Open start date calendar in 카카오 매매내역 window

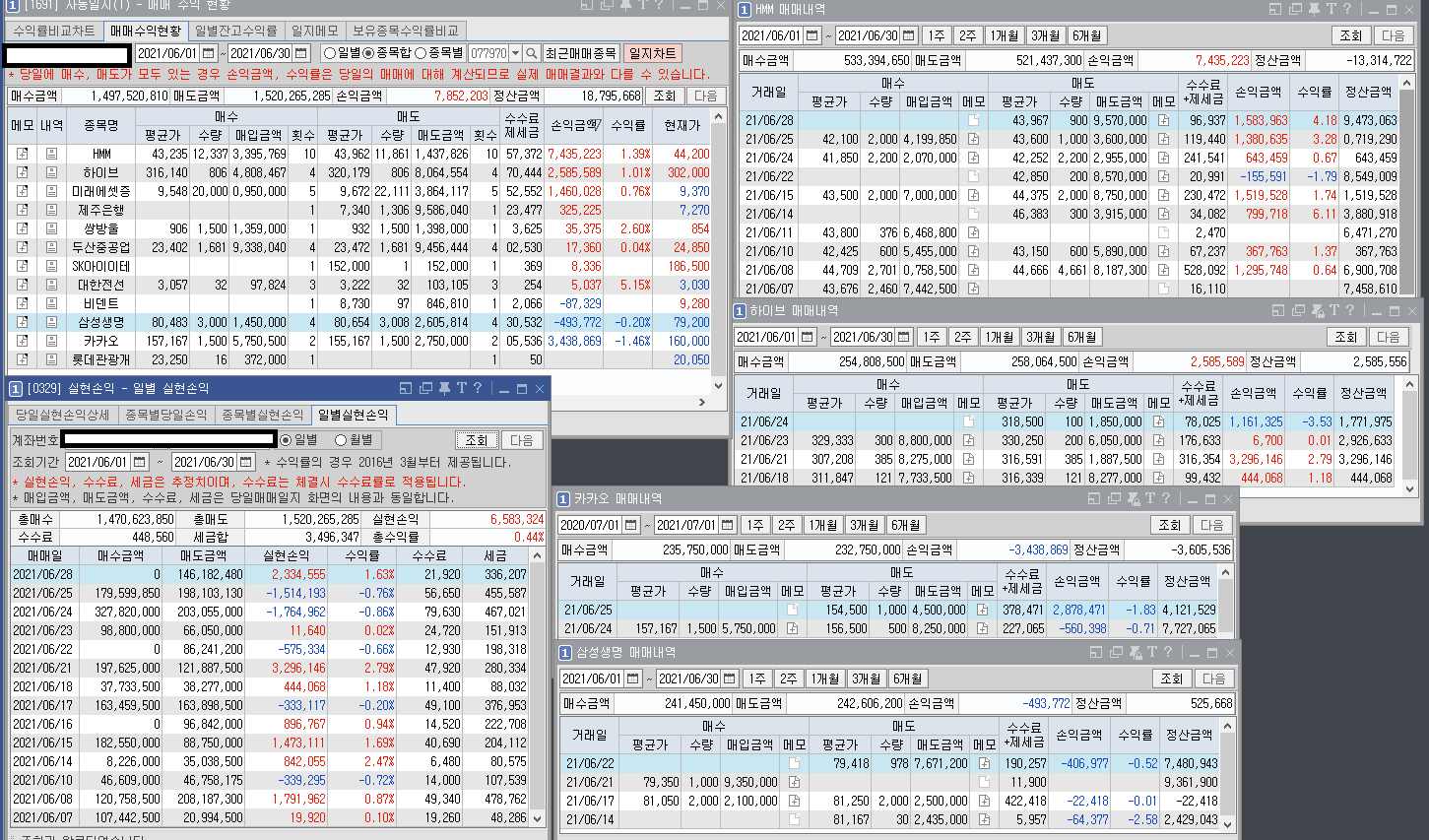(x=631, y=525)
